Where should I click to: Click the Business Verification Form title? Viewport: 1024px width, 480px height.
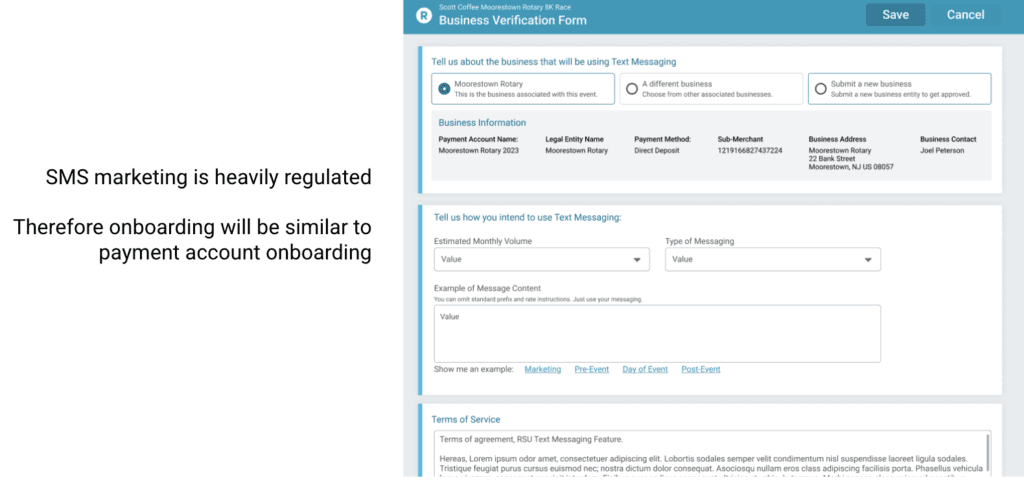(x=512, y=20)
